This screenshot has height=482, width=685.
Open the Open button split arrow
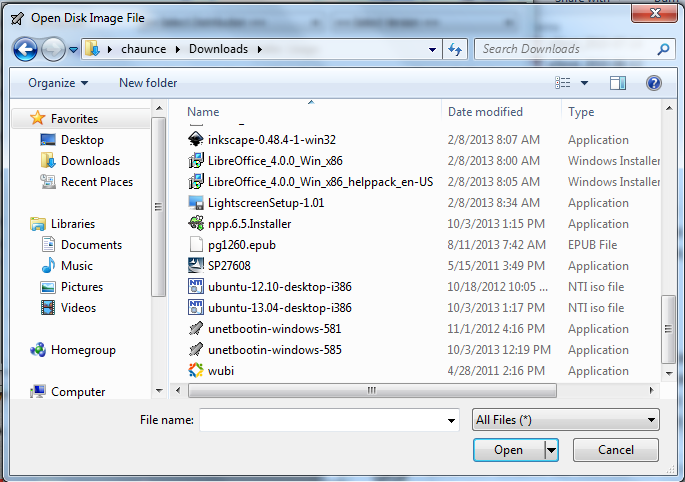click(x=551, y=450)
